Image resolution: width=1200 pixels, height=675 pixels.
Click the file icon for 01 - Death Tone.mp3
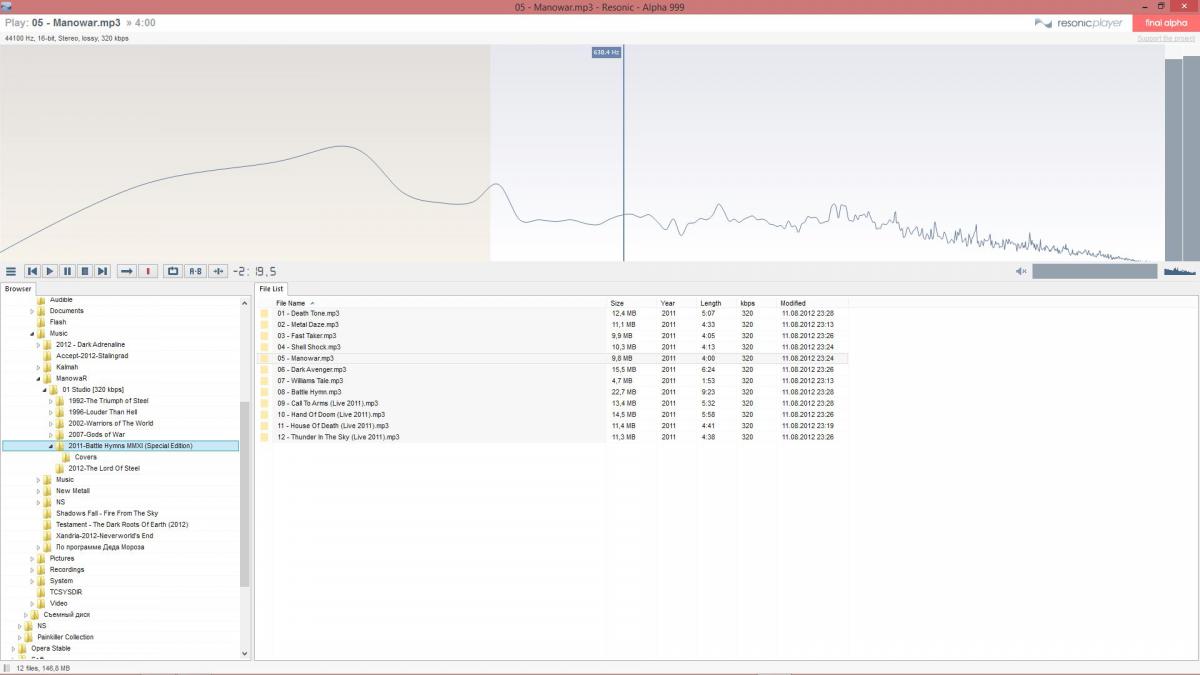265,313
